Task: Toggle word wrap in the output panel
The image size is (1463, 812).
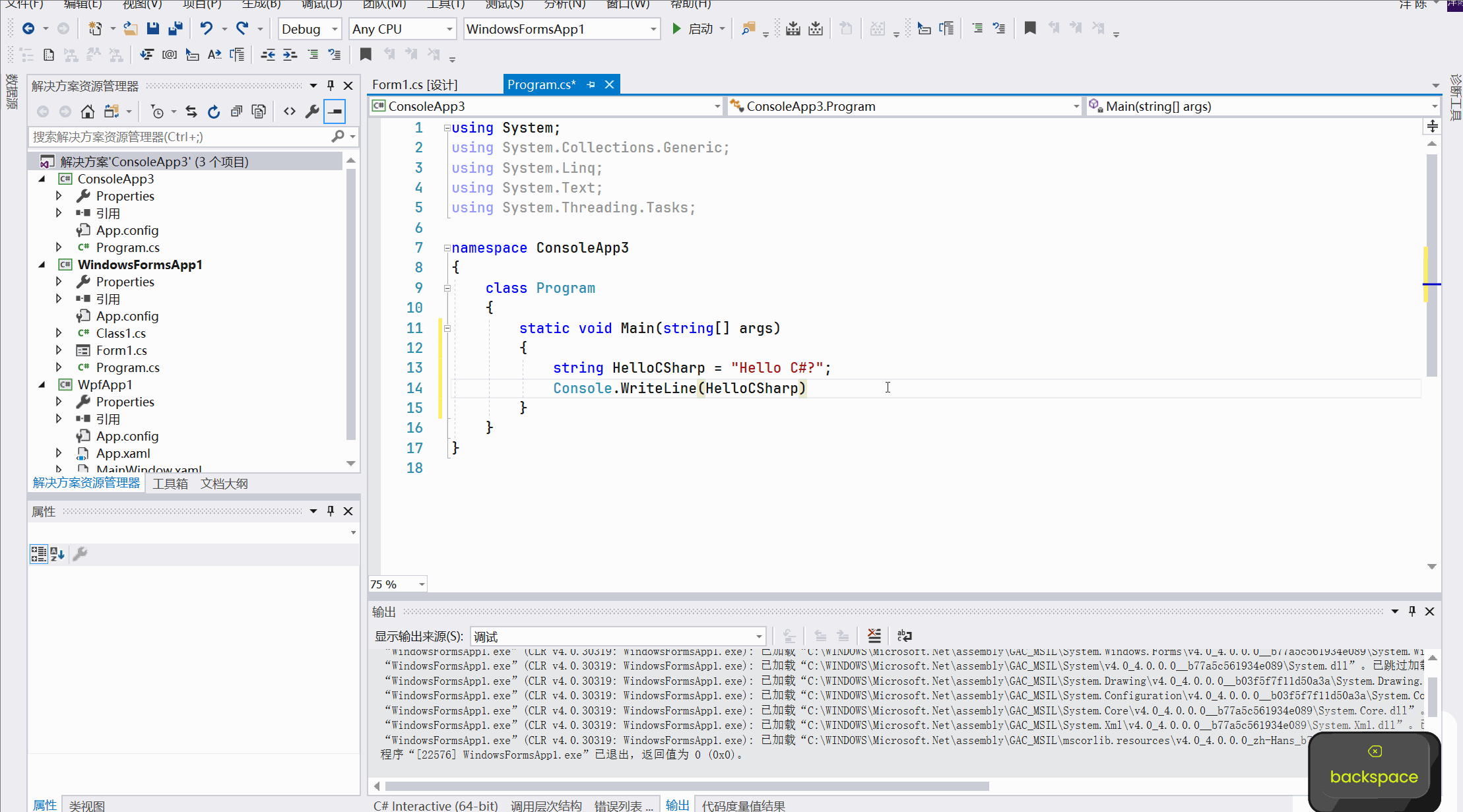Action: (x=904, y=636)
